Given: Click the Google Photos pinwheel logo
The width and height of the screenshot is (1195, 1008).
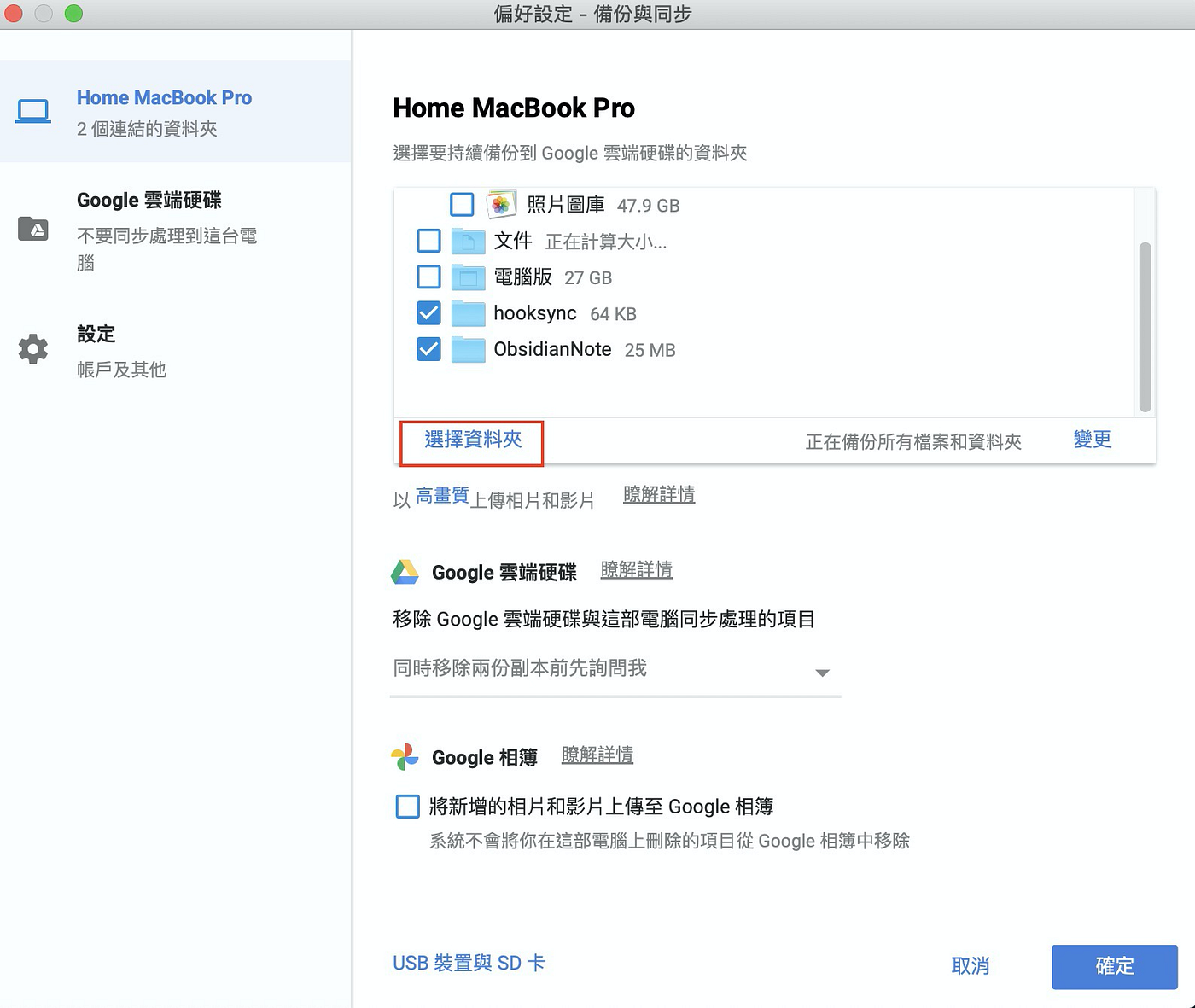Looking at the screenshot, I should tap(405, 756).
